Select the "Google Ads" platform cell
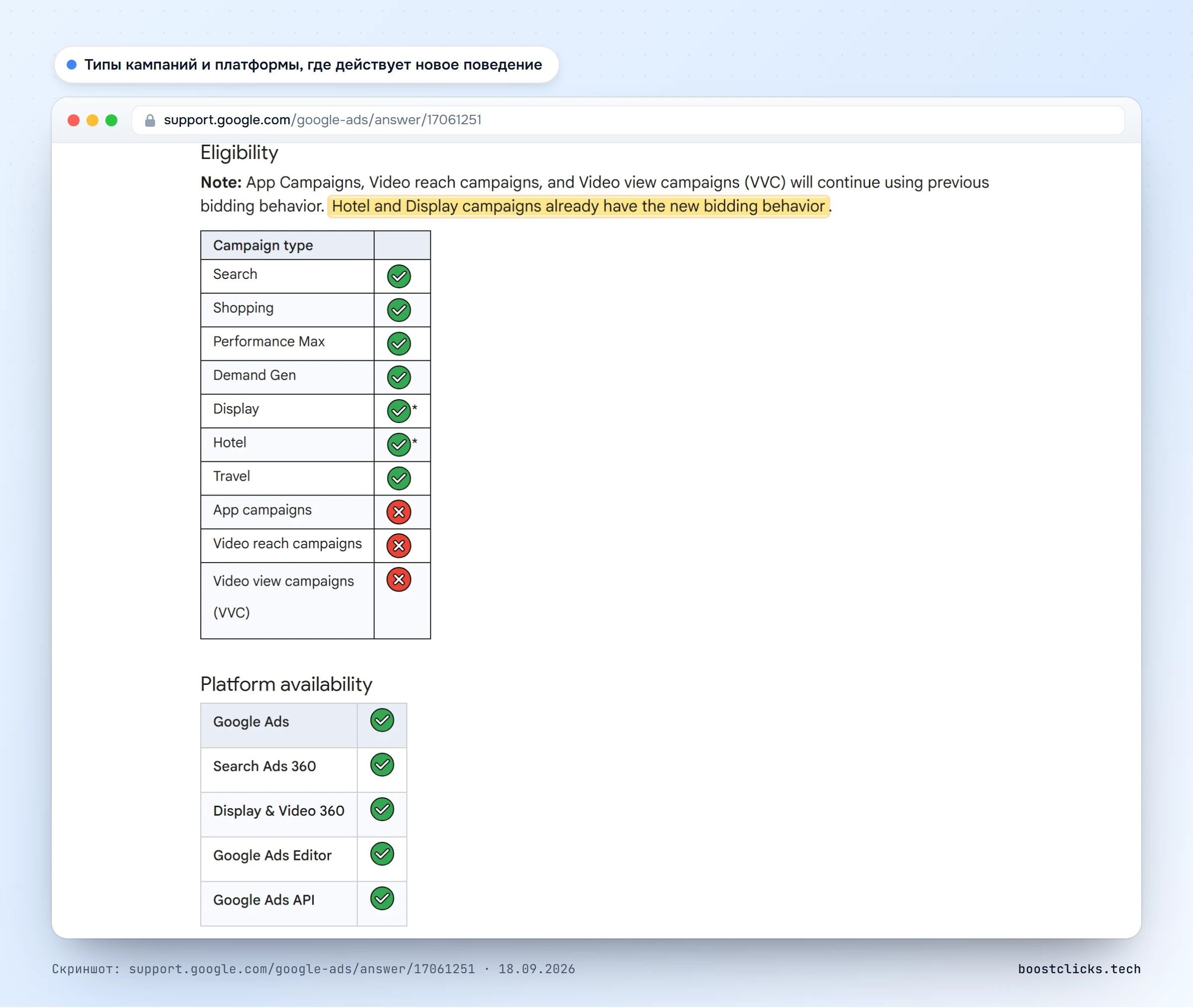1193x1008 pixels. click(x=279, y=726)
